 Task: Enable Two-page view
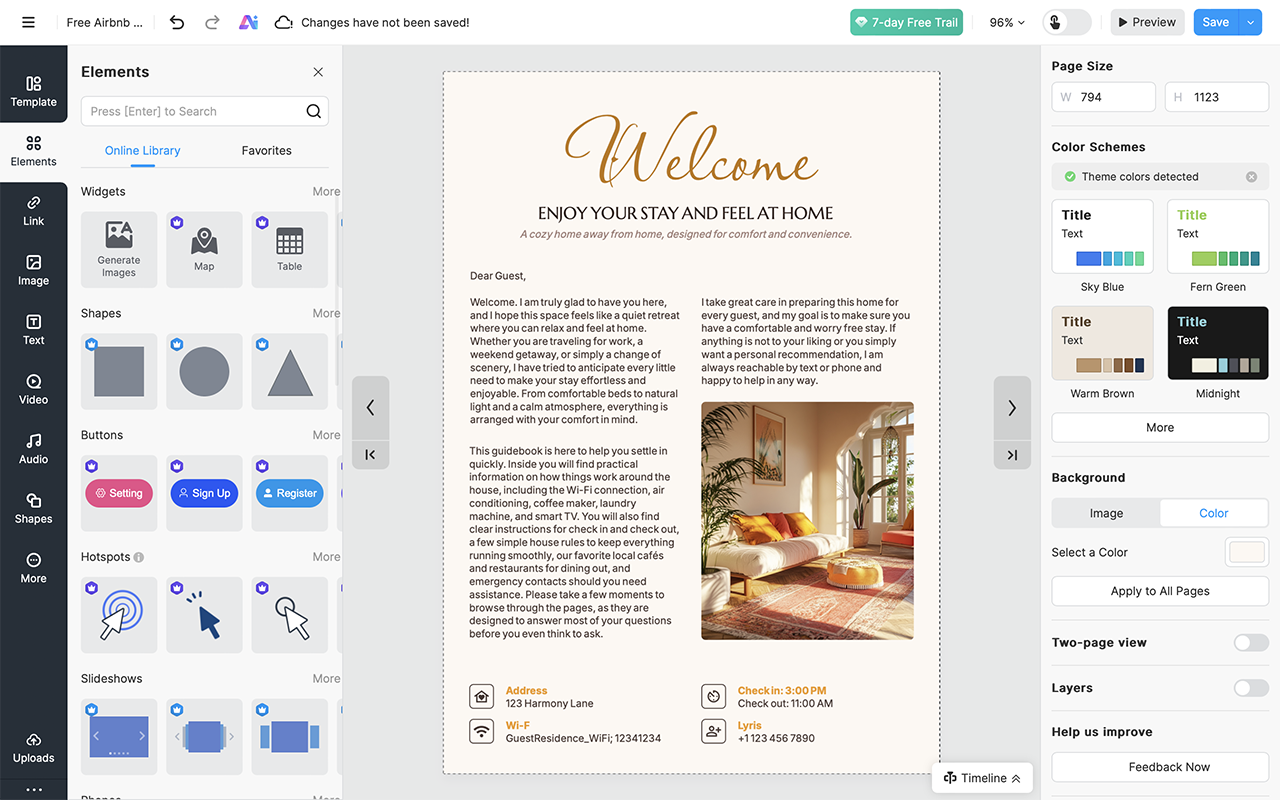point(1251,643)
